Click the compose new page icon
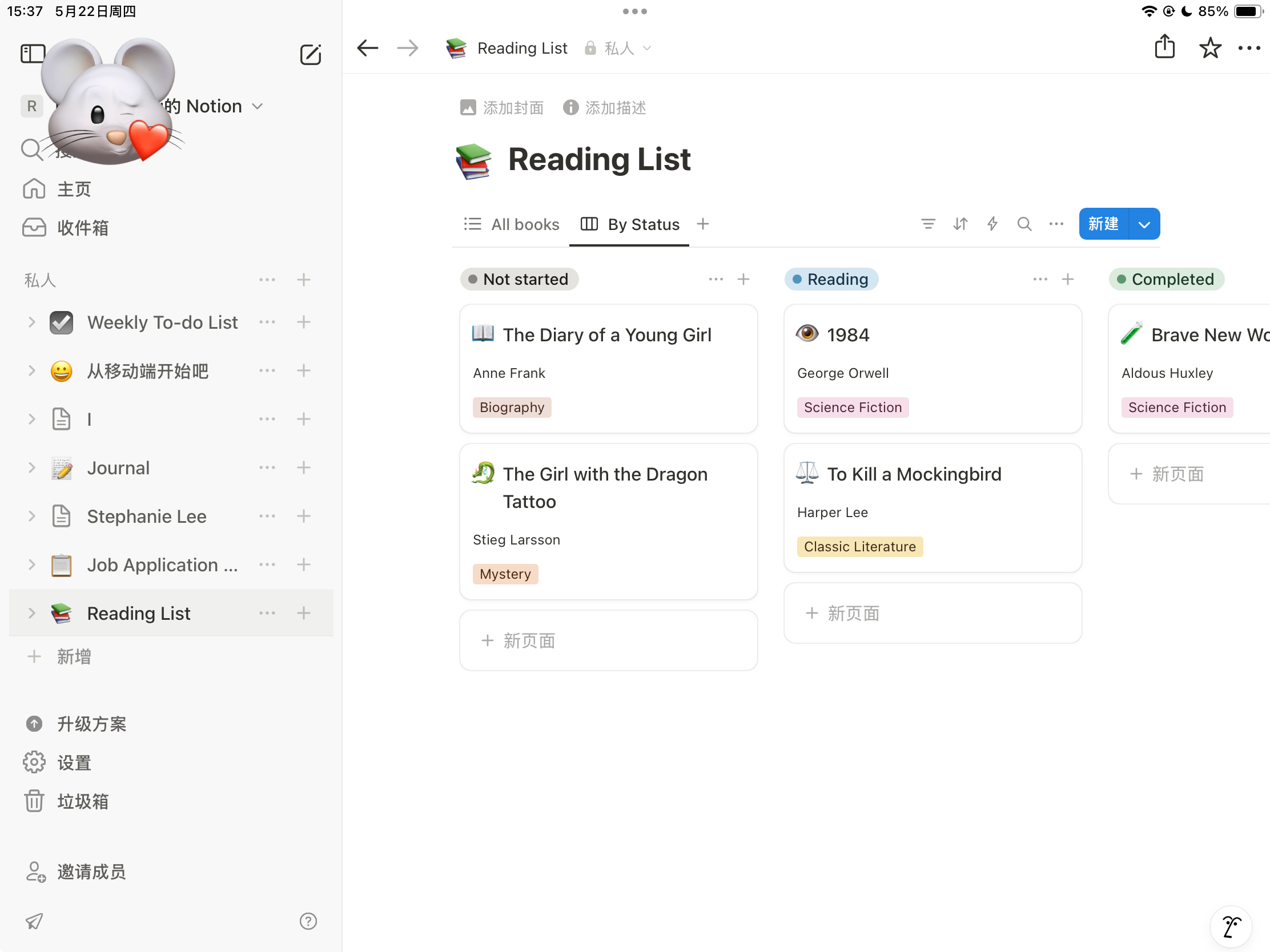 pos(310,55)
